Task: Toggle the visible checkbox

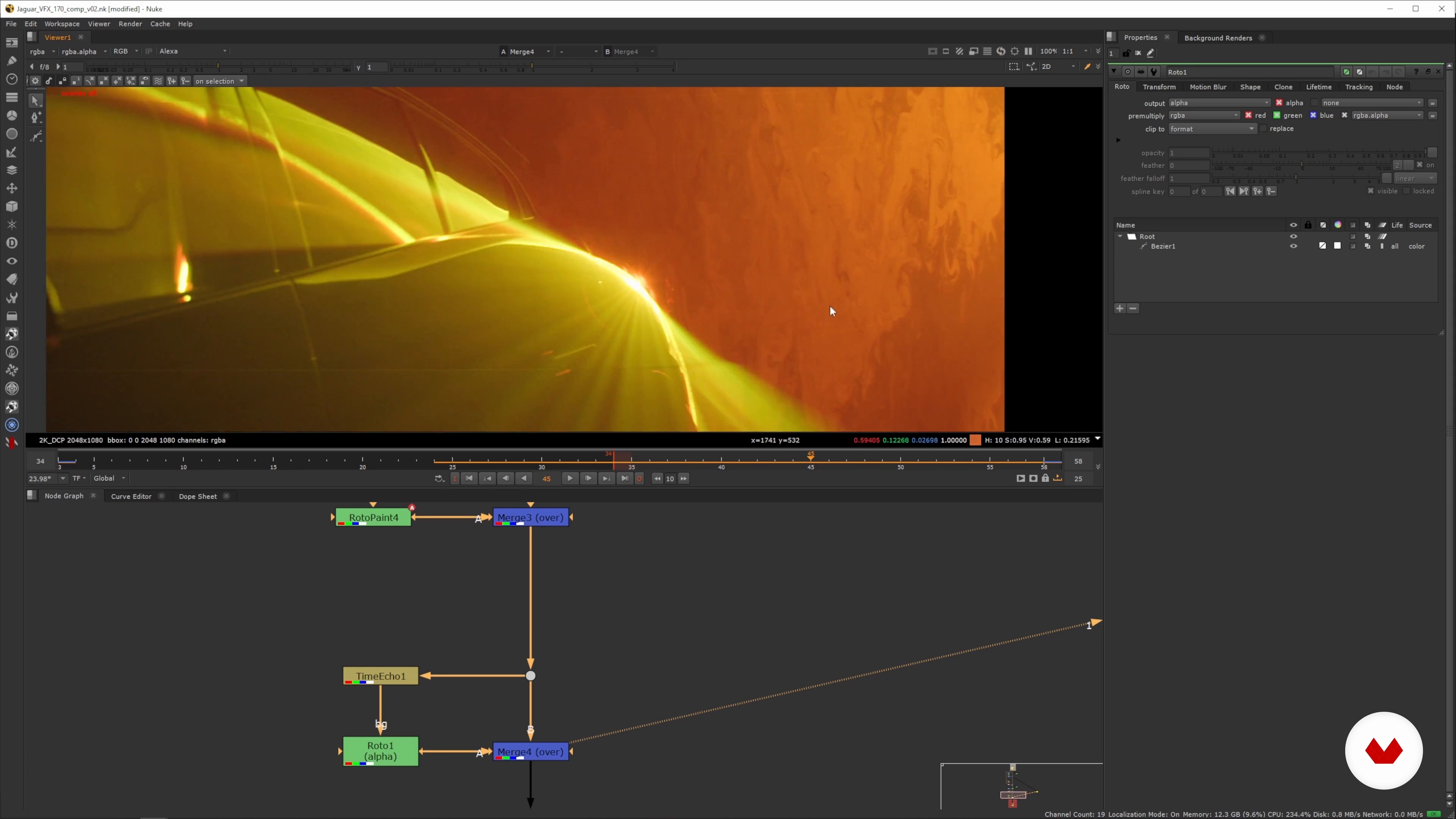Action: tap(1371, 191)
